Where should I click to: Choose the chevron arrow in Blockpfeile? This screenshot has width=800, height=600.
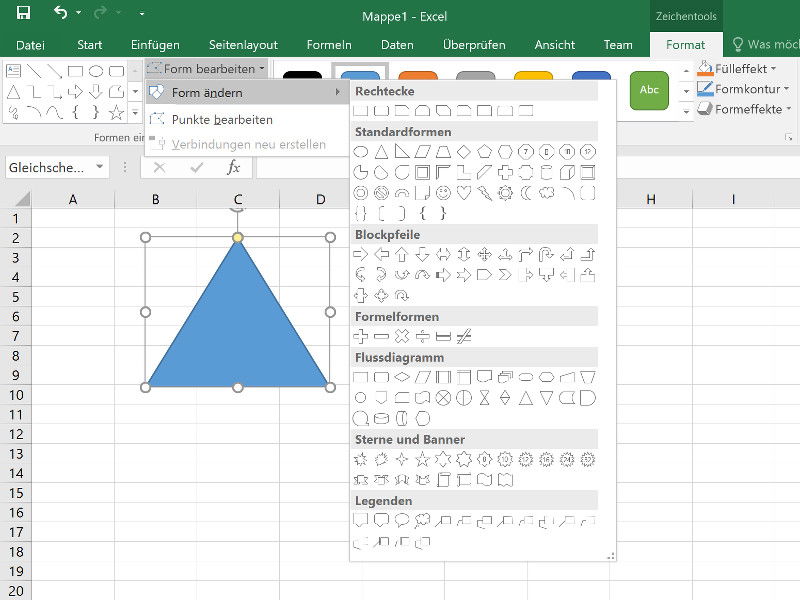[x=505, y=275]
